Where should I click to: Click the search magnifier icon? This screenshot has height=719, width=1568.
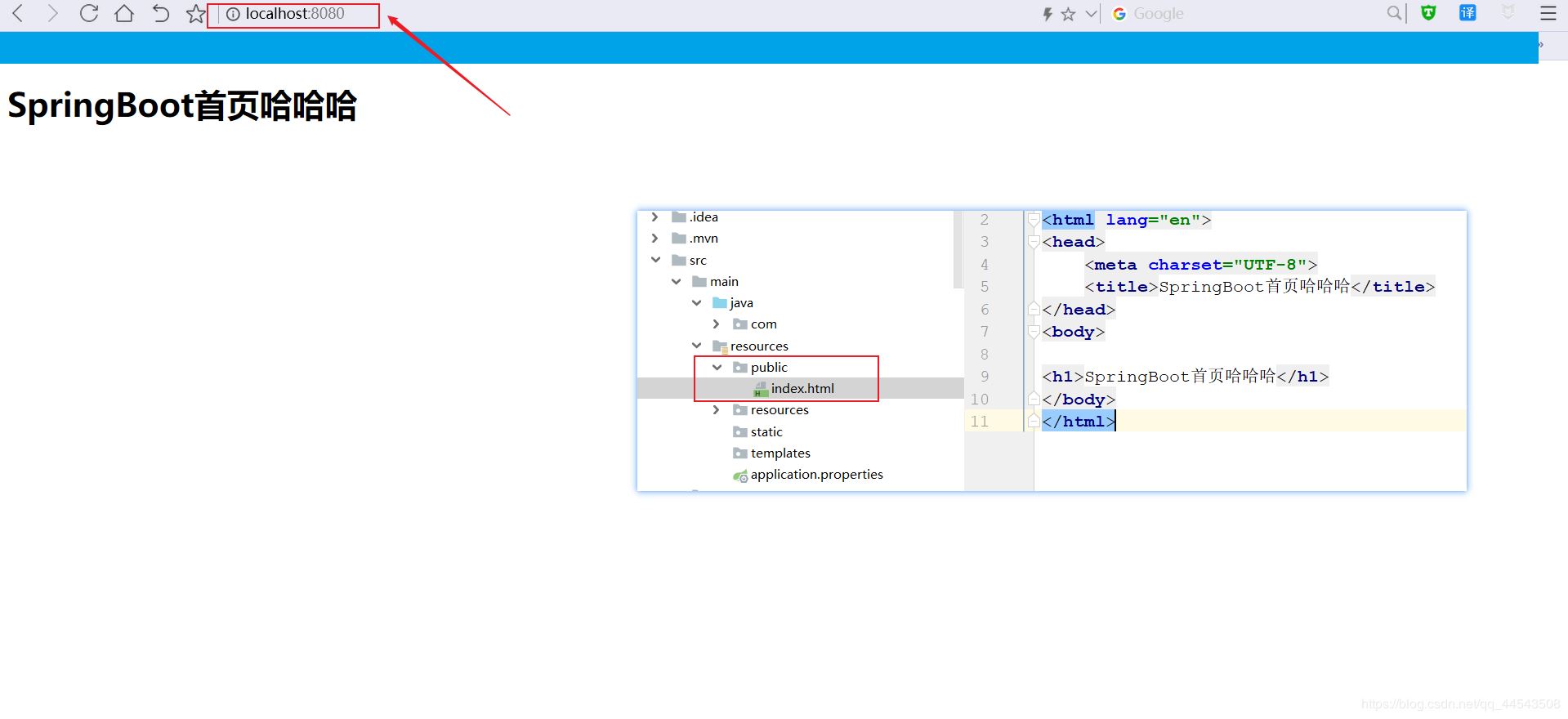click(x=1394, y=13)
